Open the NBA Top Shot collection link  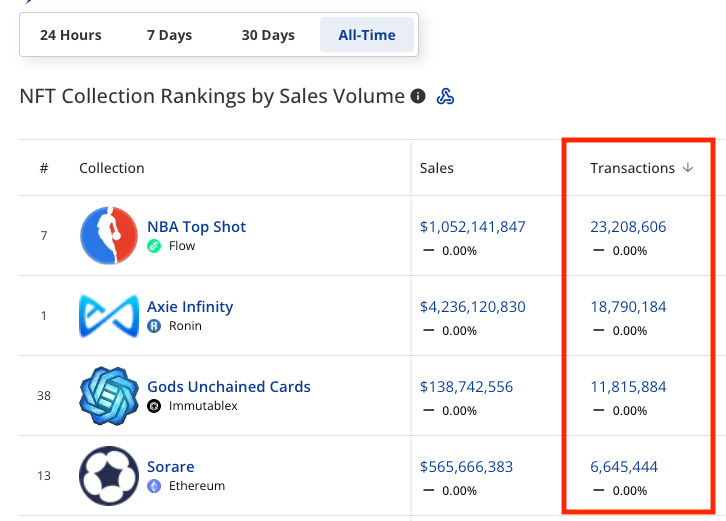pyautogui.click(x=196, y=227)
